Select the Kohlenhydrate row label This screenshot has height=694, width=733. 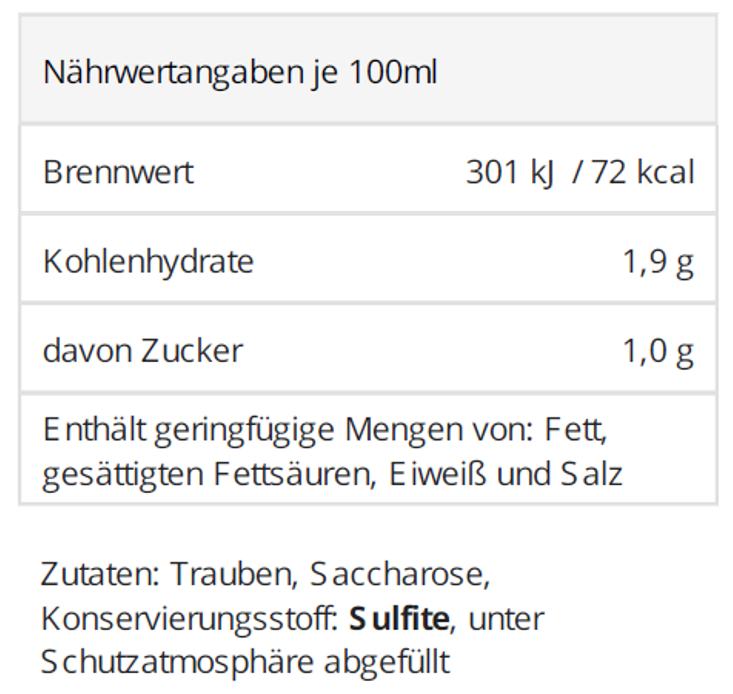[148, 262]
